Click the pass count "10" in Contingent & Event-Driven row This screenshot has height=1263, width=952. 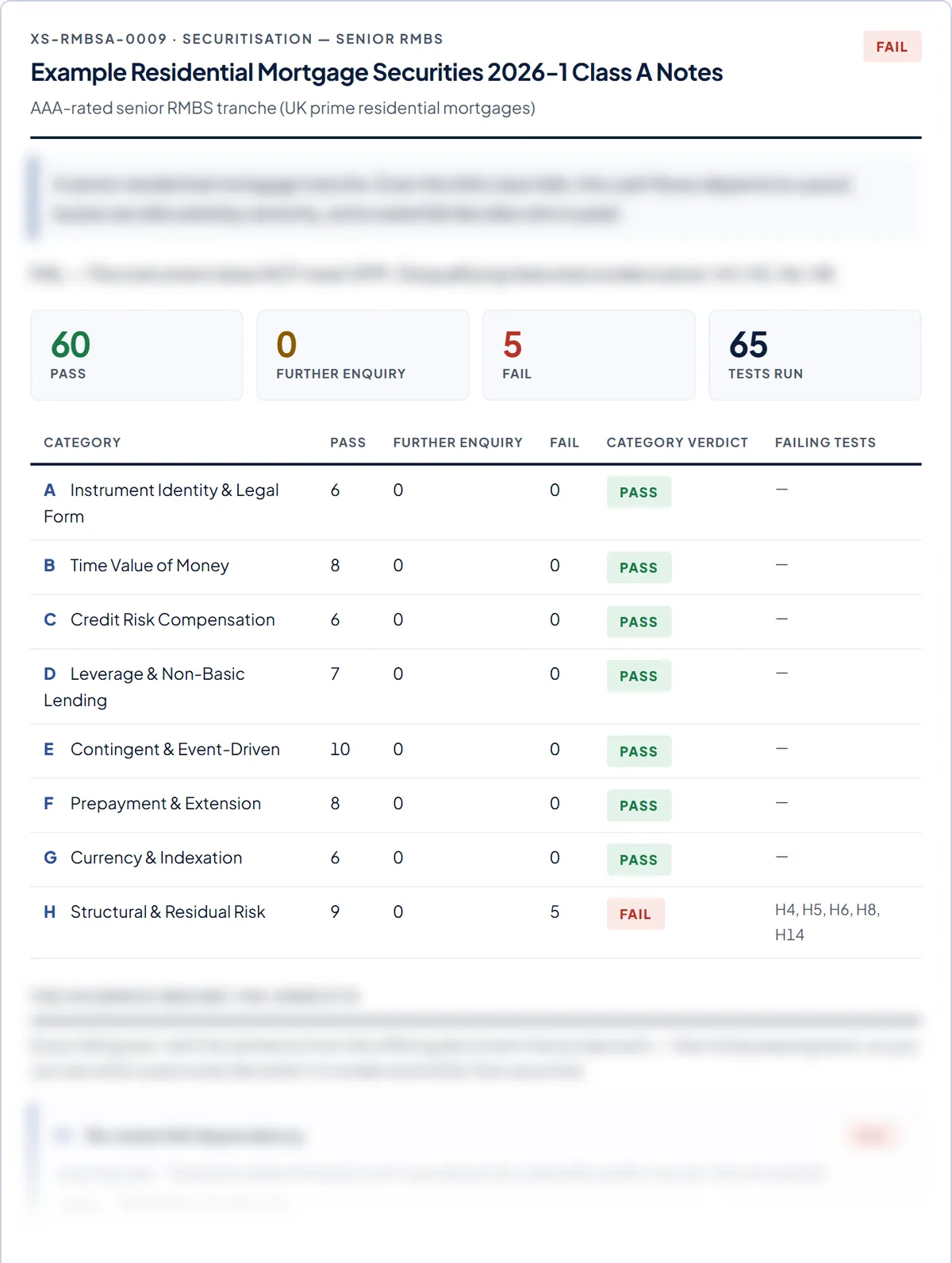(340, 749)
